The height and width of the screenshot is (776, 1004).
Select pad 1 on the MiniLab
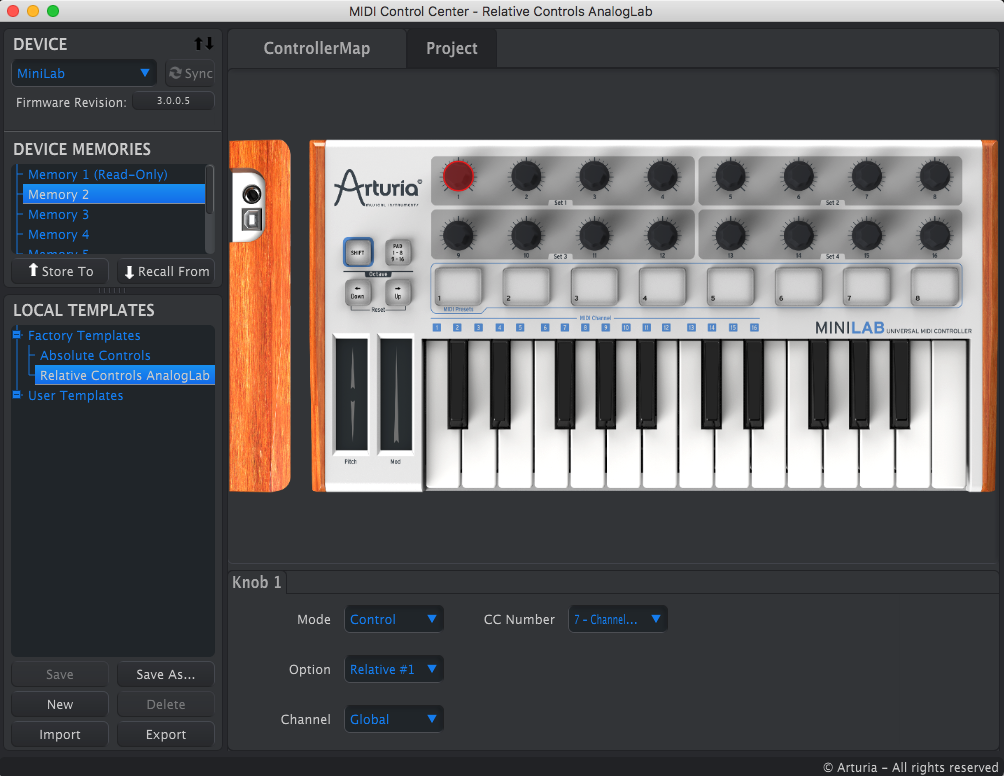[x=458, y=286]
